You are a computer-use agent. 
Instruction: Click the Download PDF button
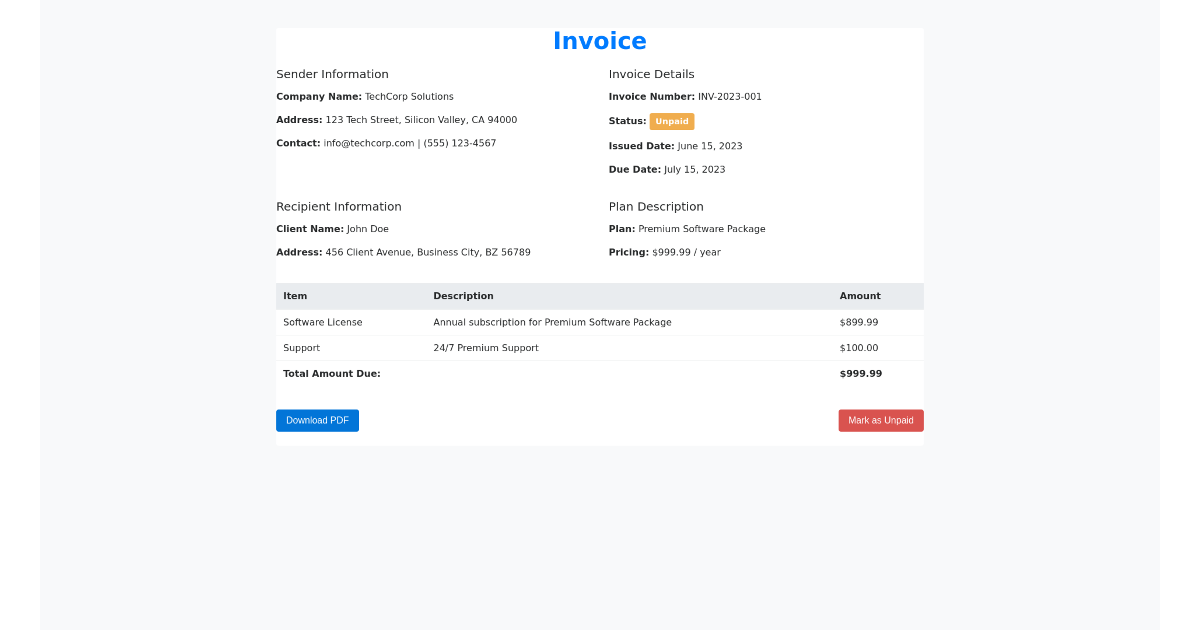tap(317, 420)
